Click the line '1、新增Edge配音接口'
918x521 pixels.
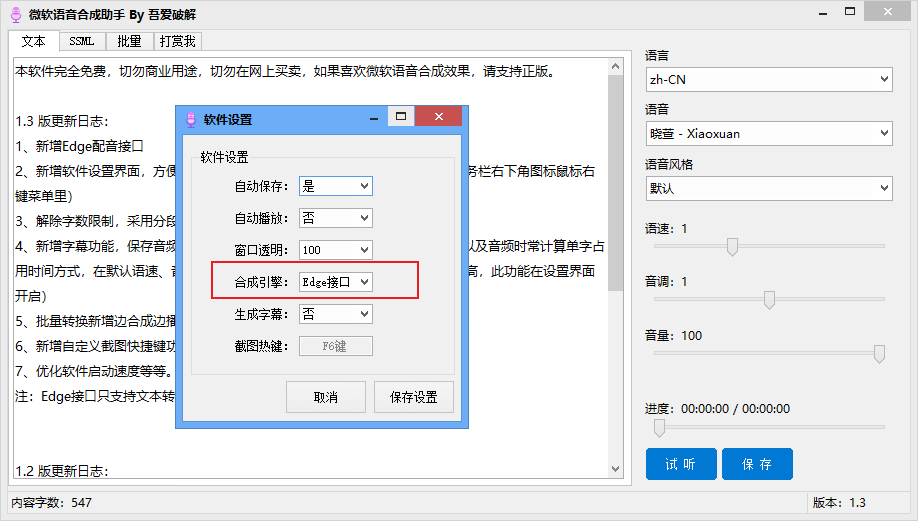(x=80, y=146)
